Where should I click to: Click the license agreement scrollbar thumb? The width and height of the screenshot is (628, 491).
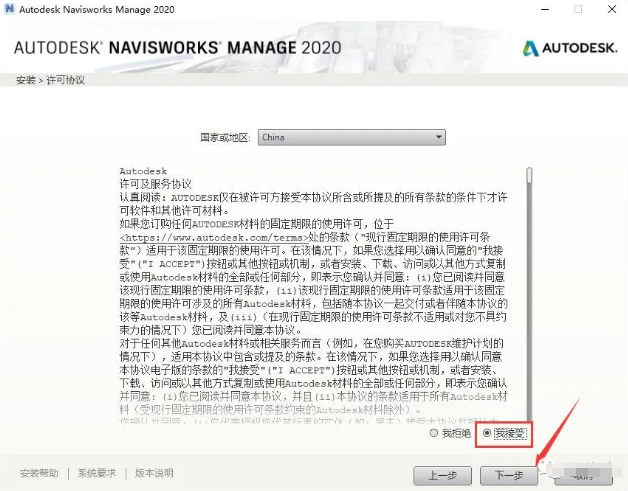pos(529,175)
